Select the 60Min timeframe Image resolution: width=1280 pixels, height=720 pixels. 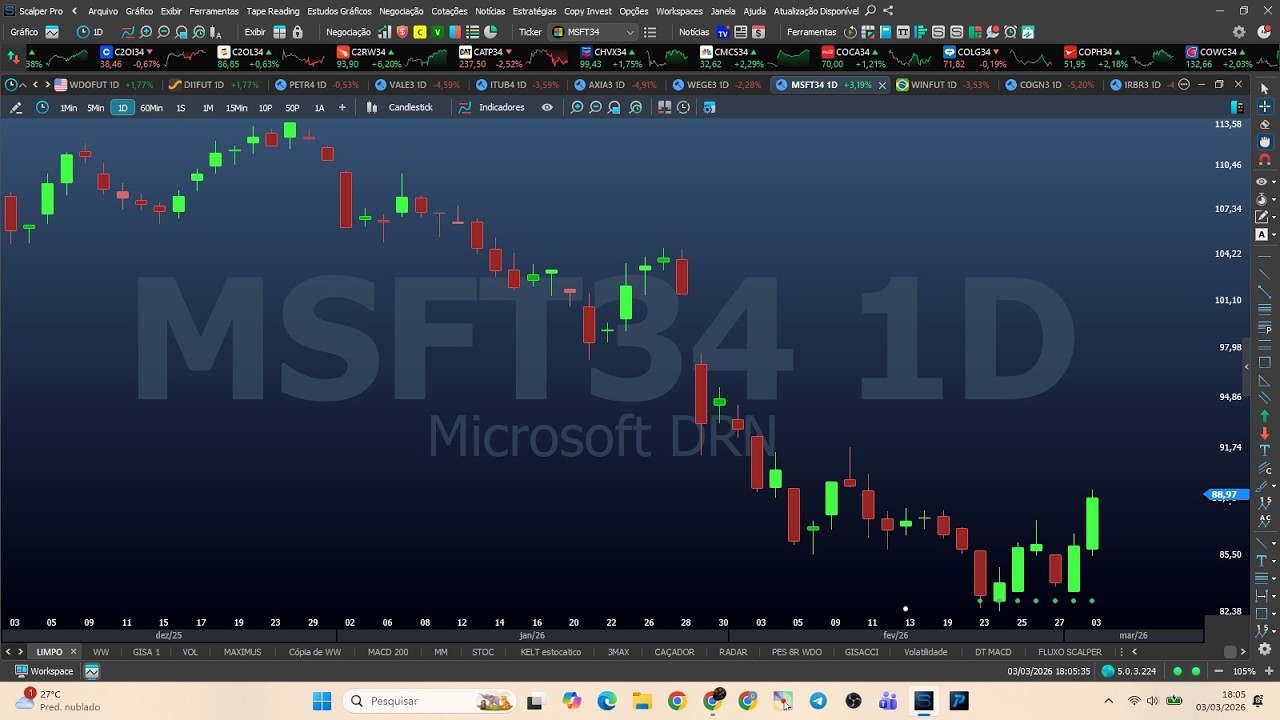click(151, 107)
